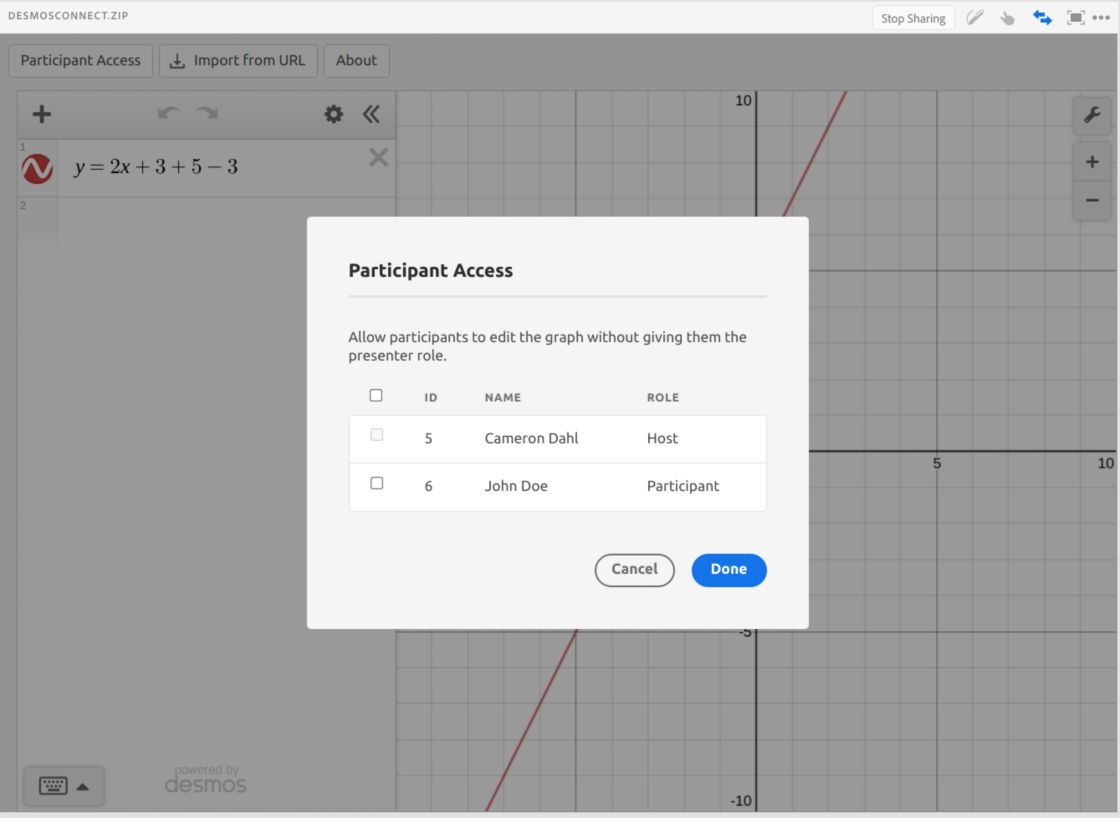
Task: Click the redo arrow icon
Action: click(x=208, y=113)
